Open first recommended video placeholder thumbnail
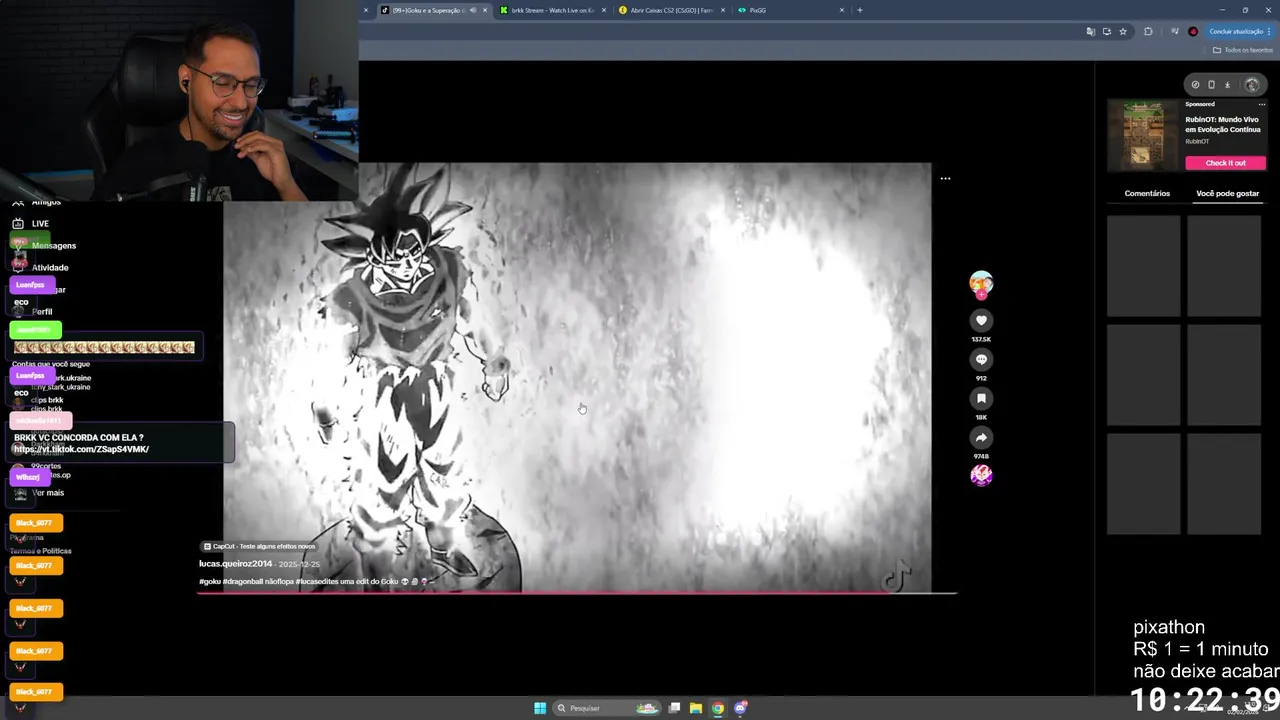The width and height of the screenshot is (1280, 720). coord(1144,265)
